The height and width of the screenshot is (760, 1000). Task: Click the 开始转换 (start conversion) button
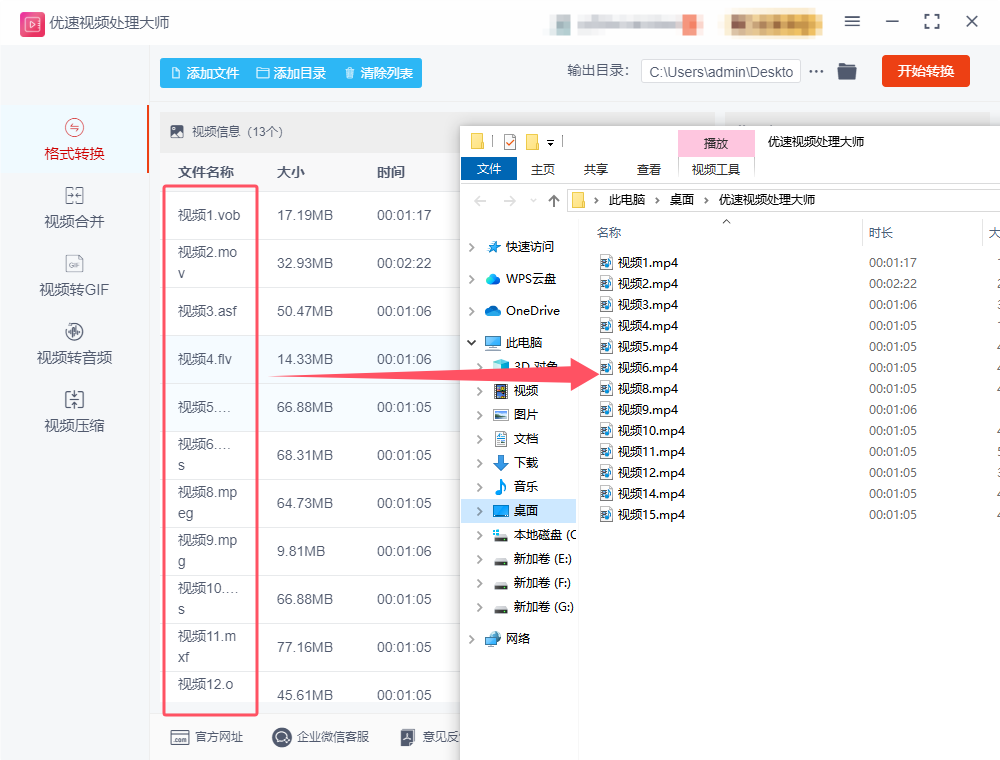(925, 71)
